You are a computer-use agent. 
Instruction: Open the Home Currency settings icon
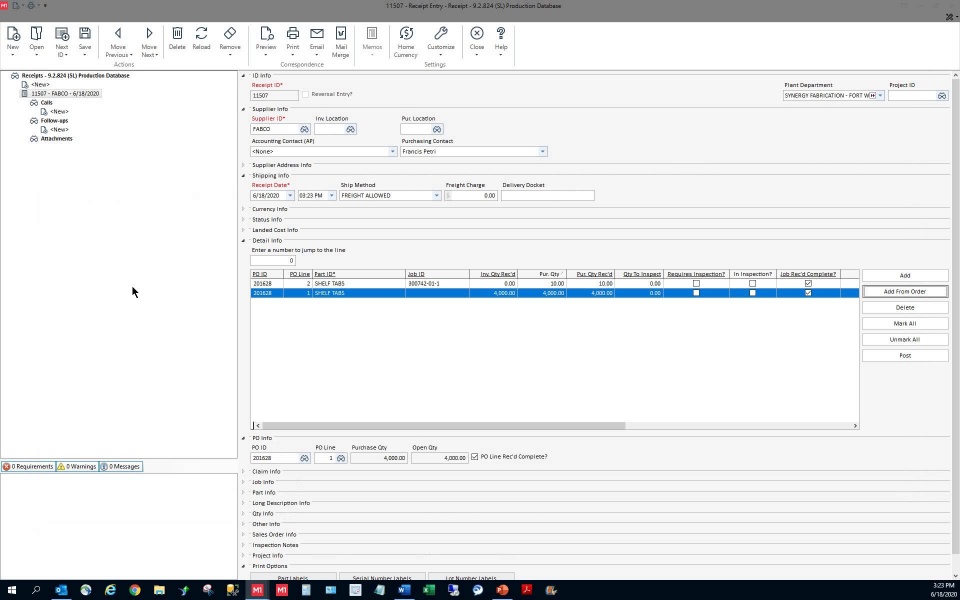(x=406, y=38)
